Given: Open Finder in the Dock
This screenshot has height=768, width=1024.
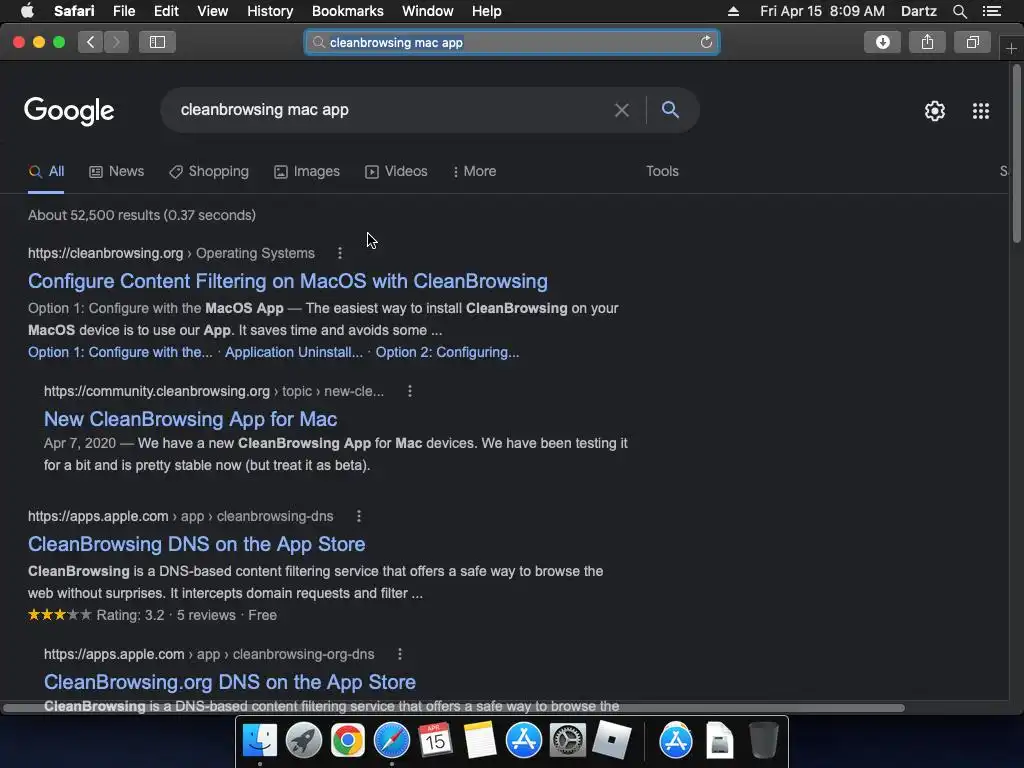Looking at the screenshot, I should [x=260, y=741].
